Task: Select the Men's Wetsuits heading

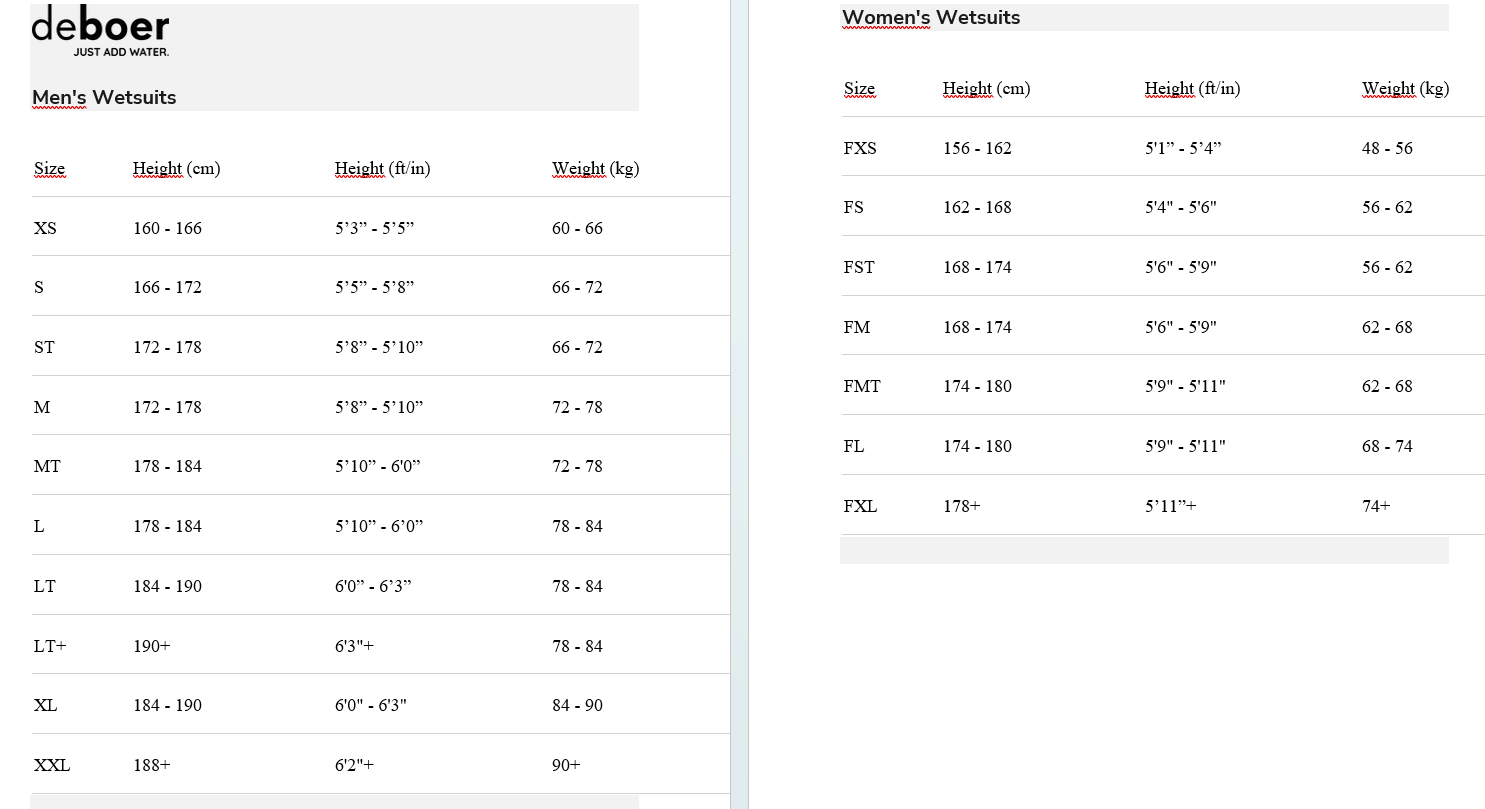Action: click(x=104, y=97)
